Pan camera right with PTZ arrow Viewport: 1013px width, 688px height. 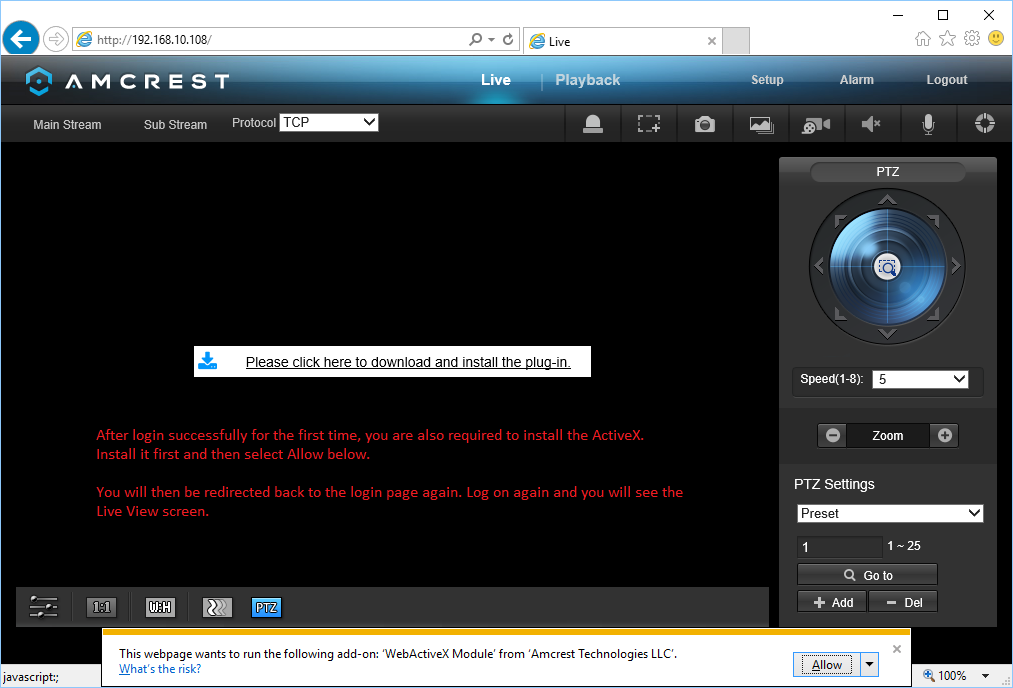pos(956,266)
